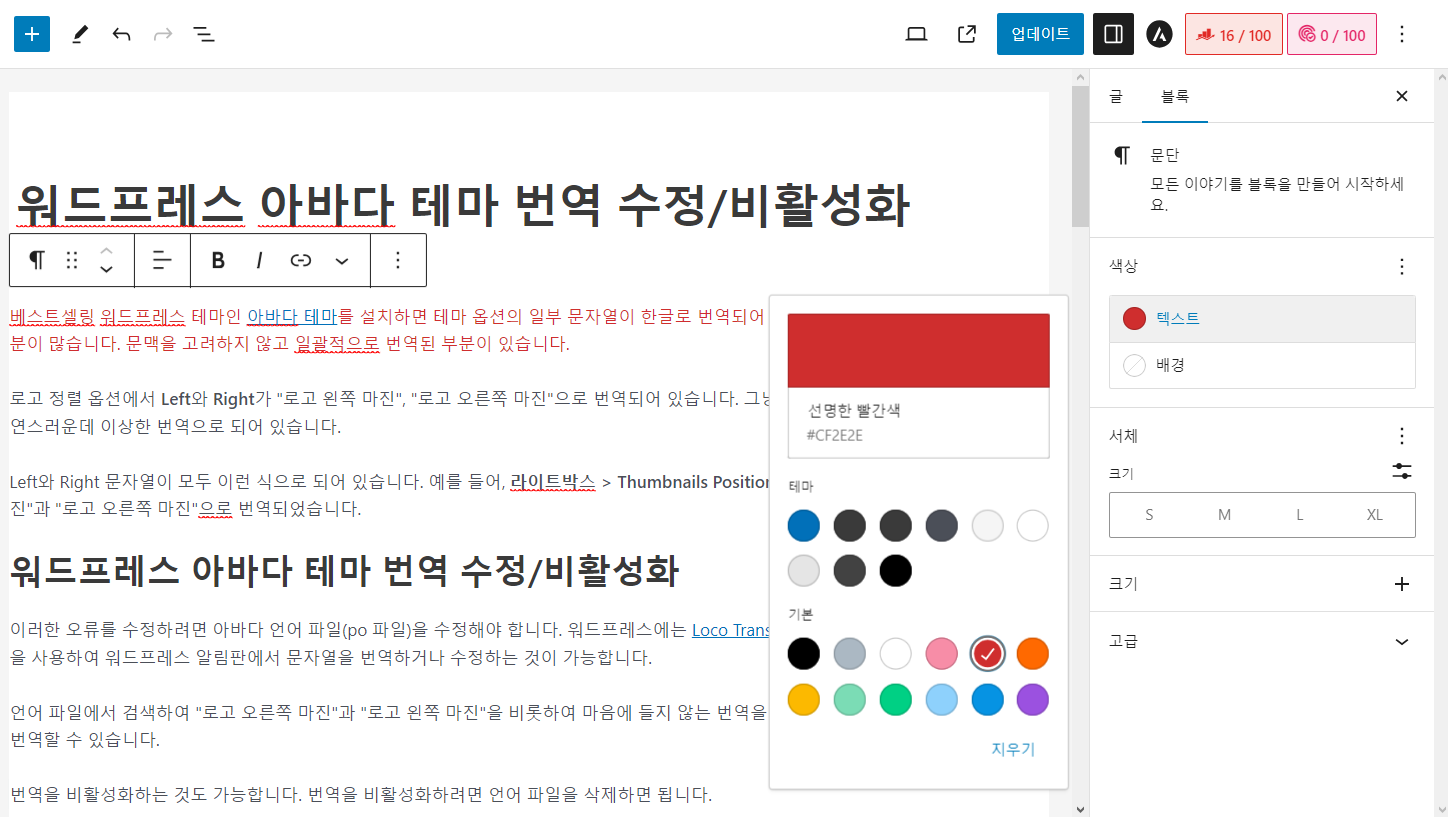The height and width of the screenshot is (817, 1448).
Task: Open the top bar options menu
Action: point(1402,34)
